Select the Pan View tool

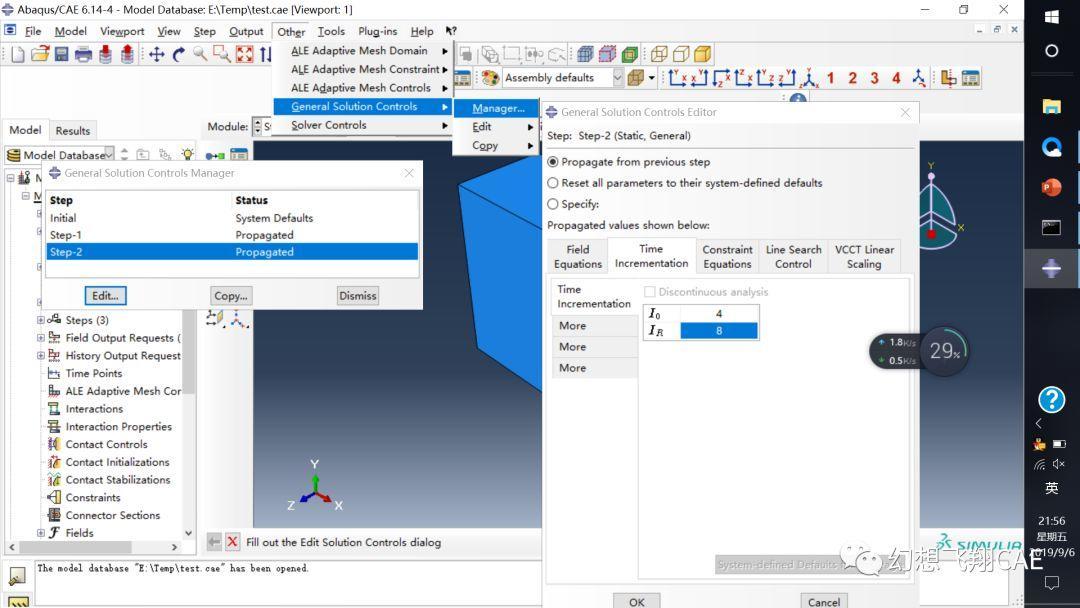156,54
